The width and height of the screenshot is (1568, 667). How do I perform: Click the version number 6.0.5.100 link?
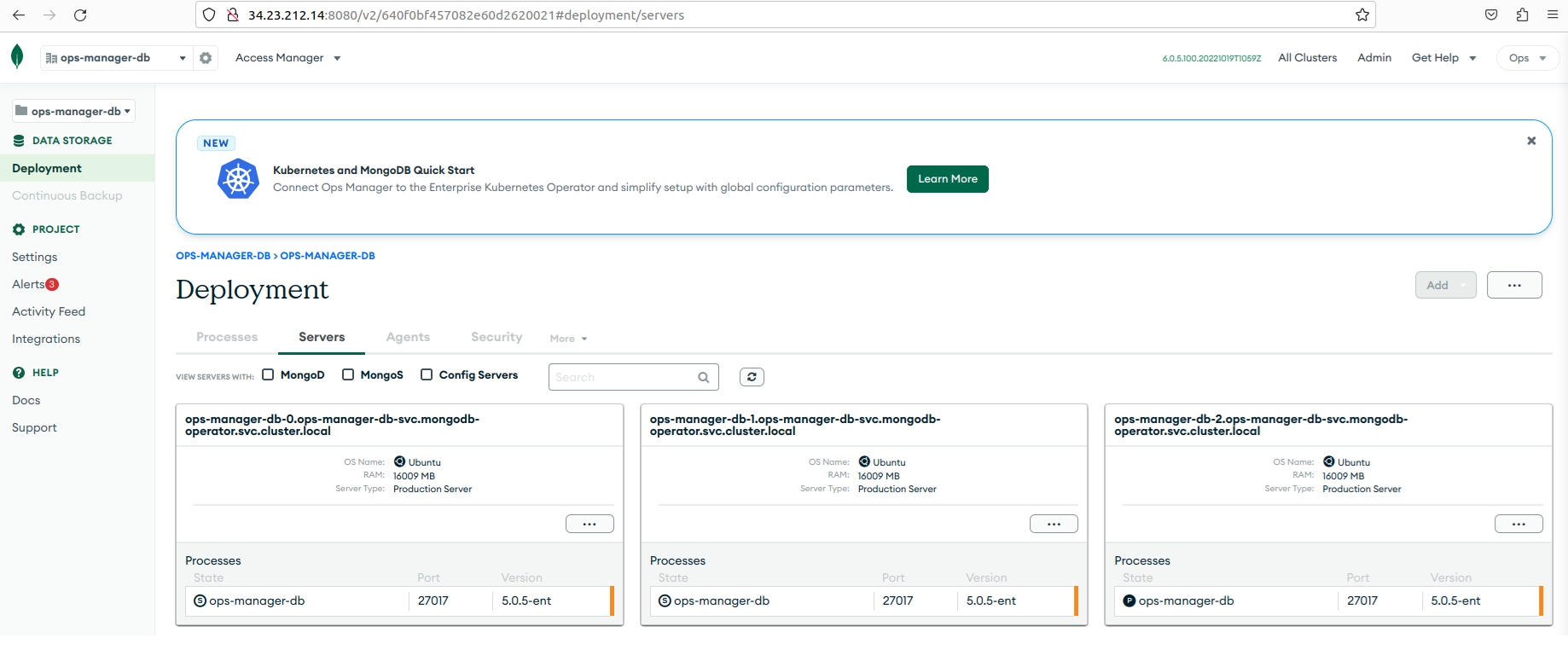tap(1211, 58)
